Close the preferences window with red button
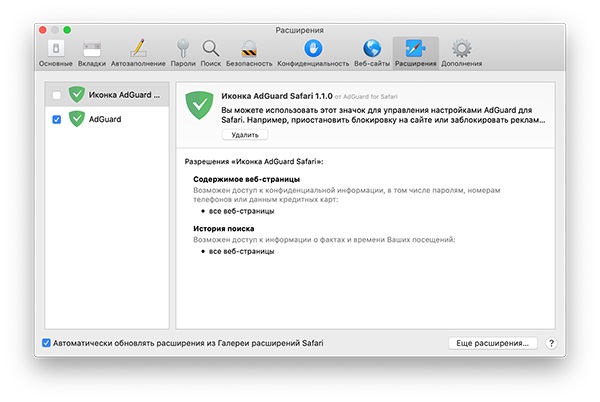Screen dimensions: 600x402 pos(43,30)
